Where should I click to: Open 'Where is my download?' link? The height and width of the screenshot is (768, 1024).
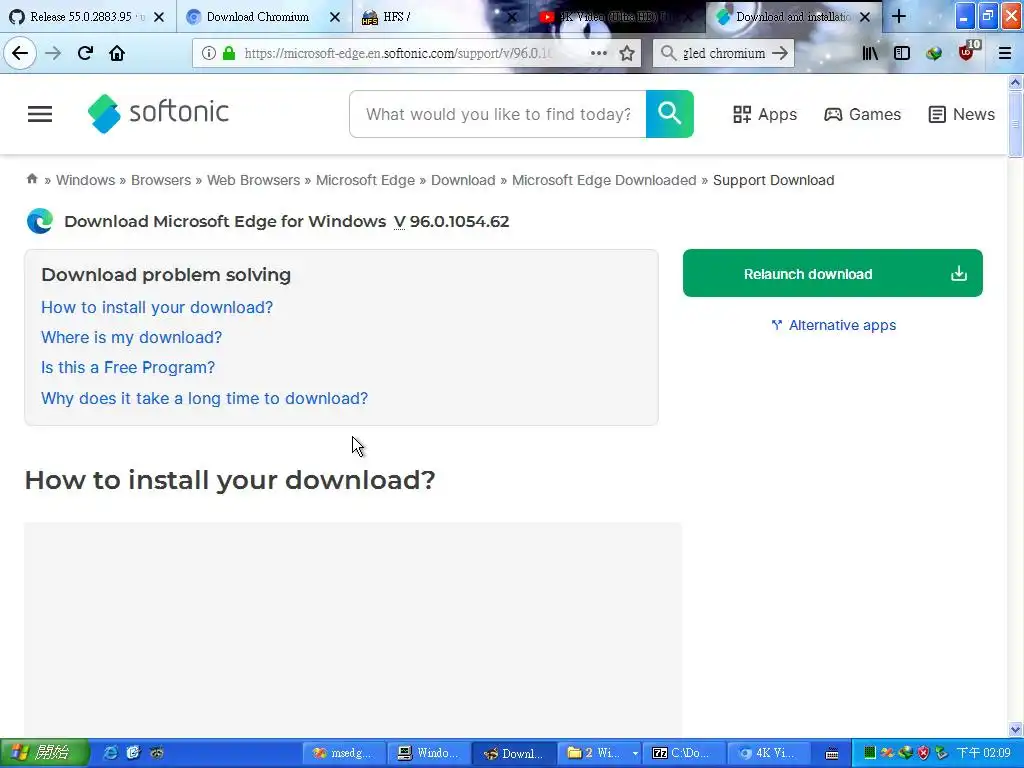pyautogui.click(x=131, y=337)
